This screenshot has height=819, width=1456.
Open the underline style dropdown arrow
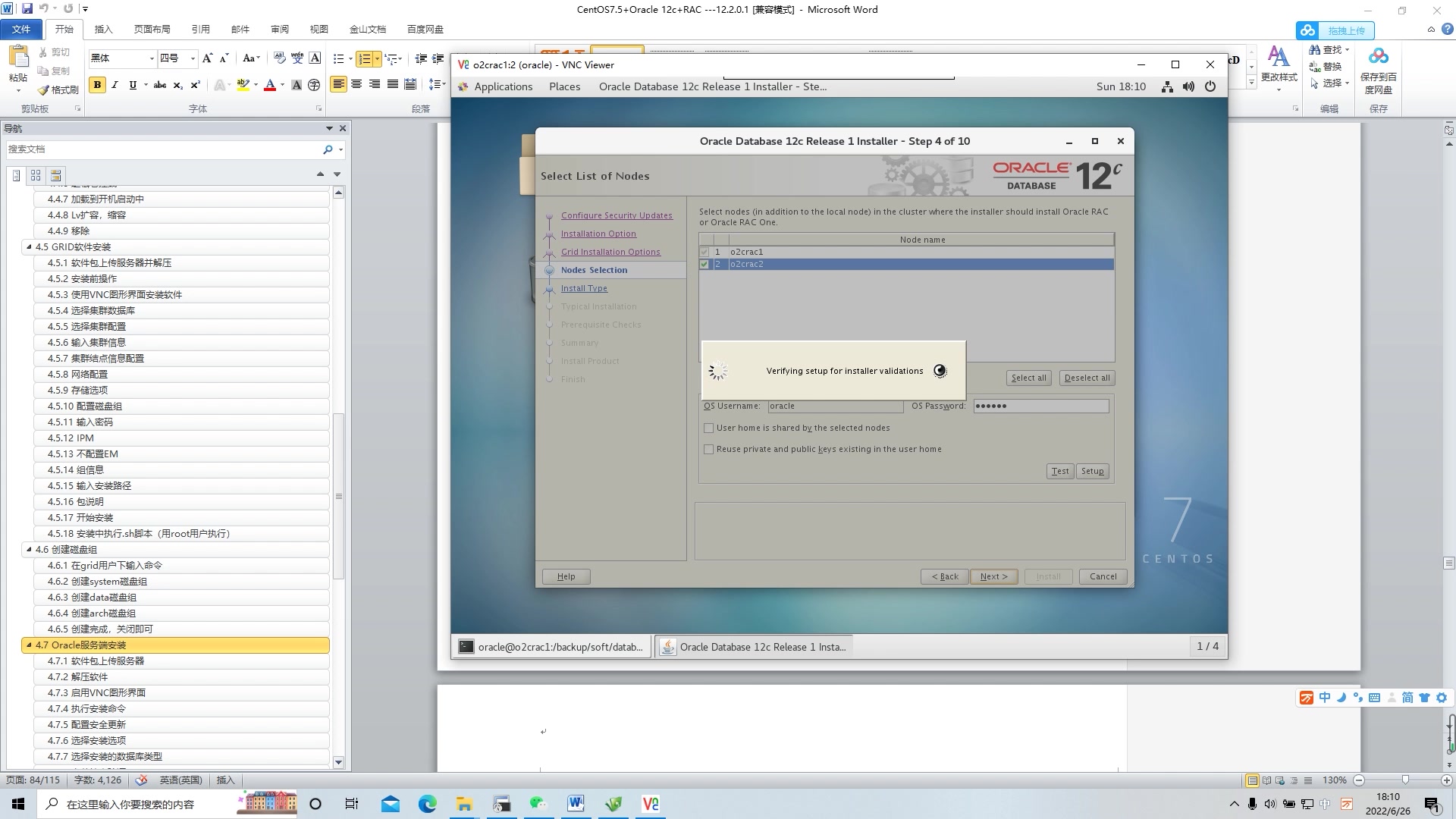144,85
